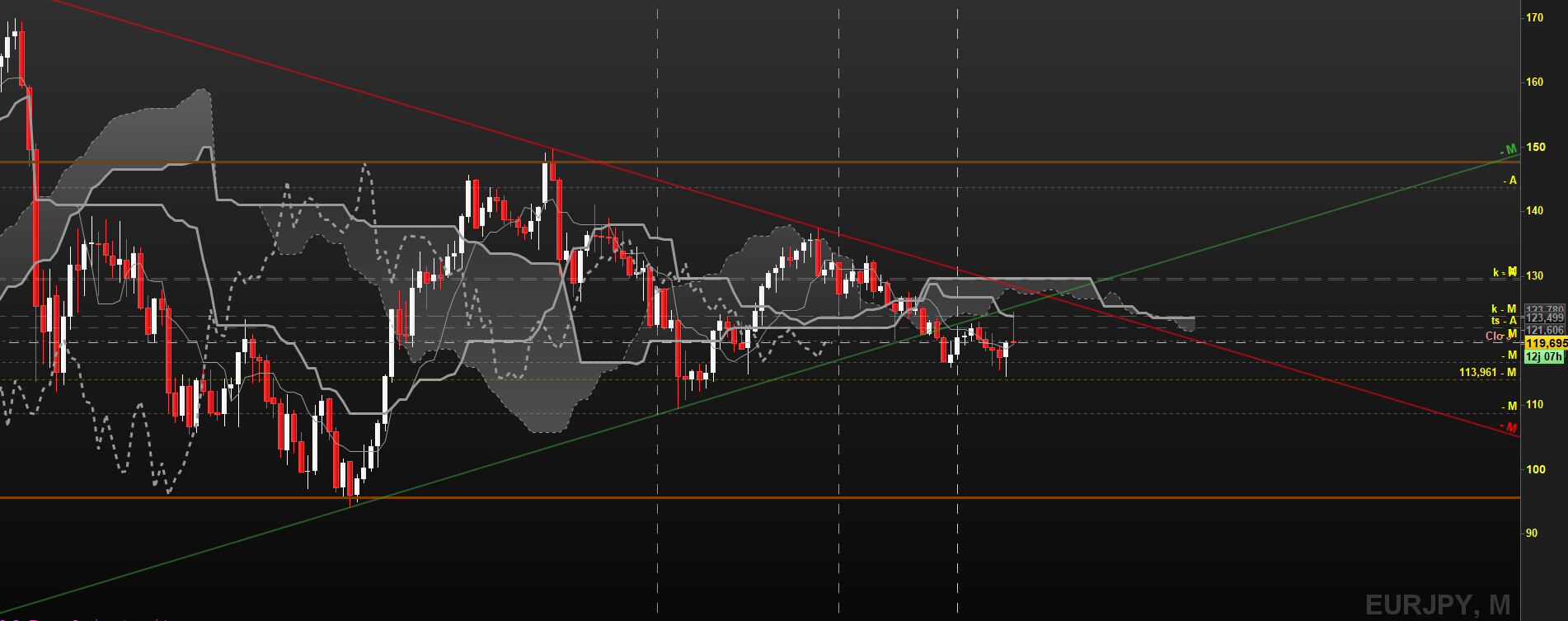Select the grey 123,499 price tag
This screenshot has width=1568, height=621.
point(1544,318)
